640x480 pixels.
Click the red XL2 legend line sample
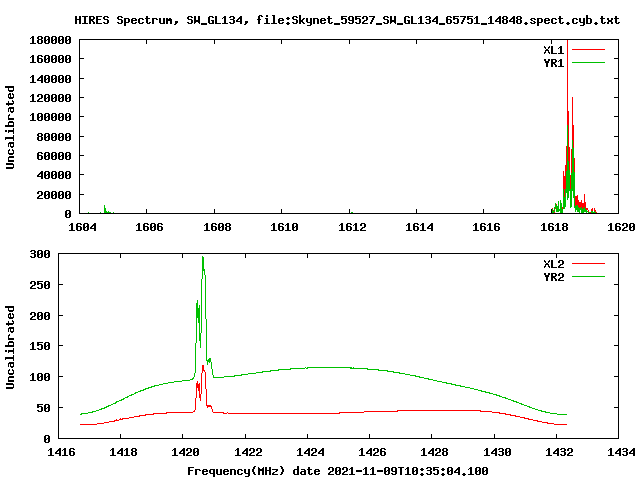[x=588, y=264]
